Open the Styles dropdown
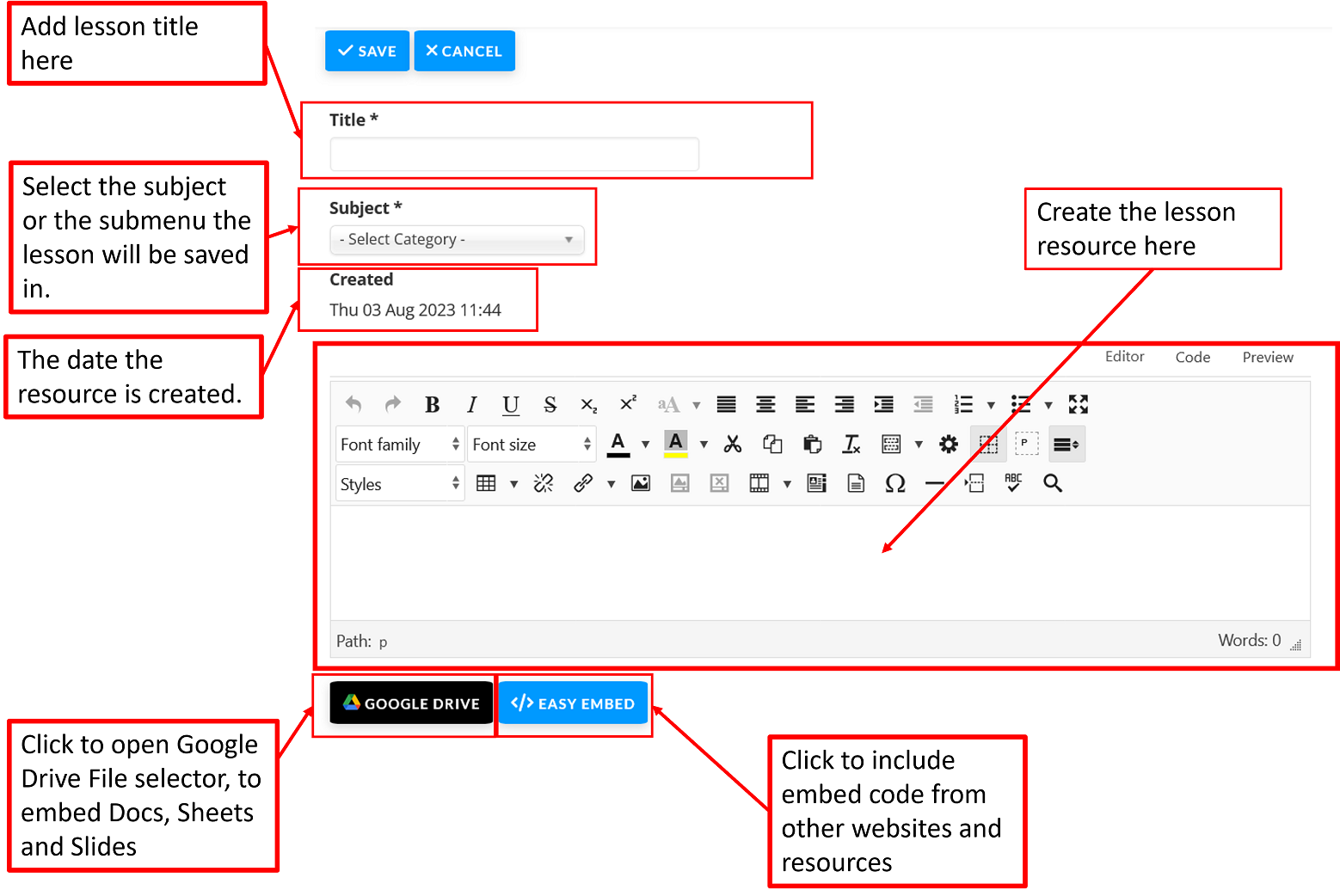 [399, 483]
